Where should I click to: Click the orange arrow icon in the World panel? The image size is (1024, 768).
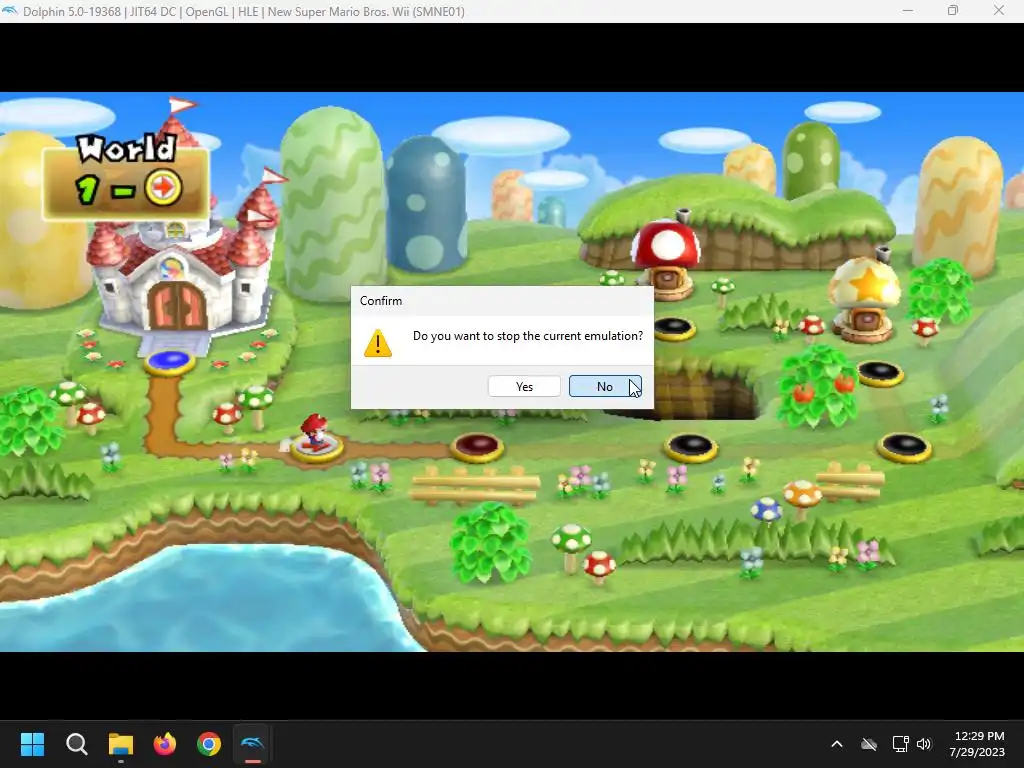pos(163,188)
